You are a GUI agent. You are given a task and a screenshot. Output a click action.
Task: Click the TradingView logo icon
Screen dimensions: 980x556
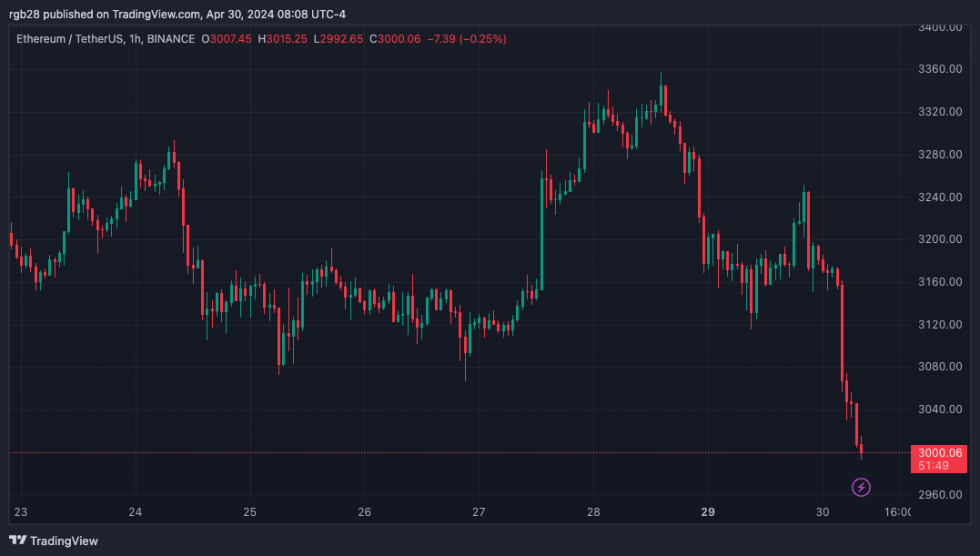[18, 541]
